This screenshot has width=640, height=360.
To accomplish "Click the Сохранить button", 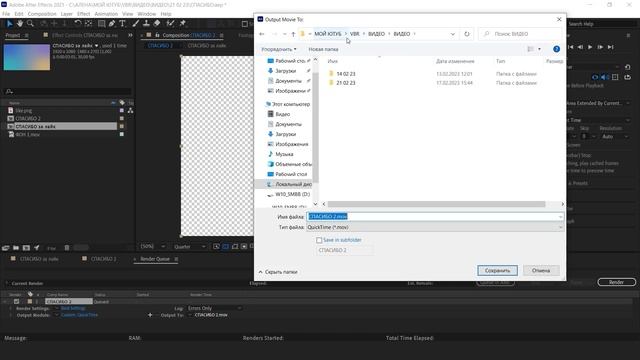I will click(x=497, y=271).
